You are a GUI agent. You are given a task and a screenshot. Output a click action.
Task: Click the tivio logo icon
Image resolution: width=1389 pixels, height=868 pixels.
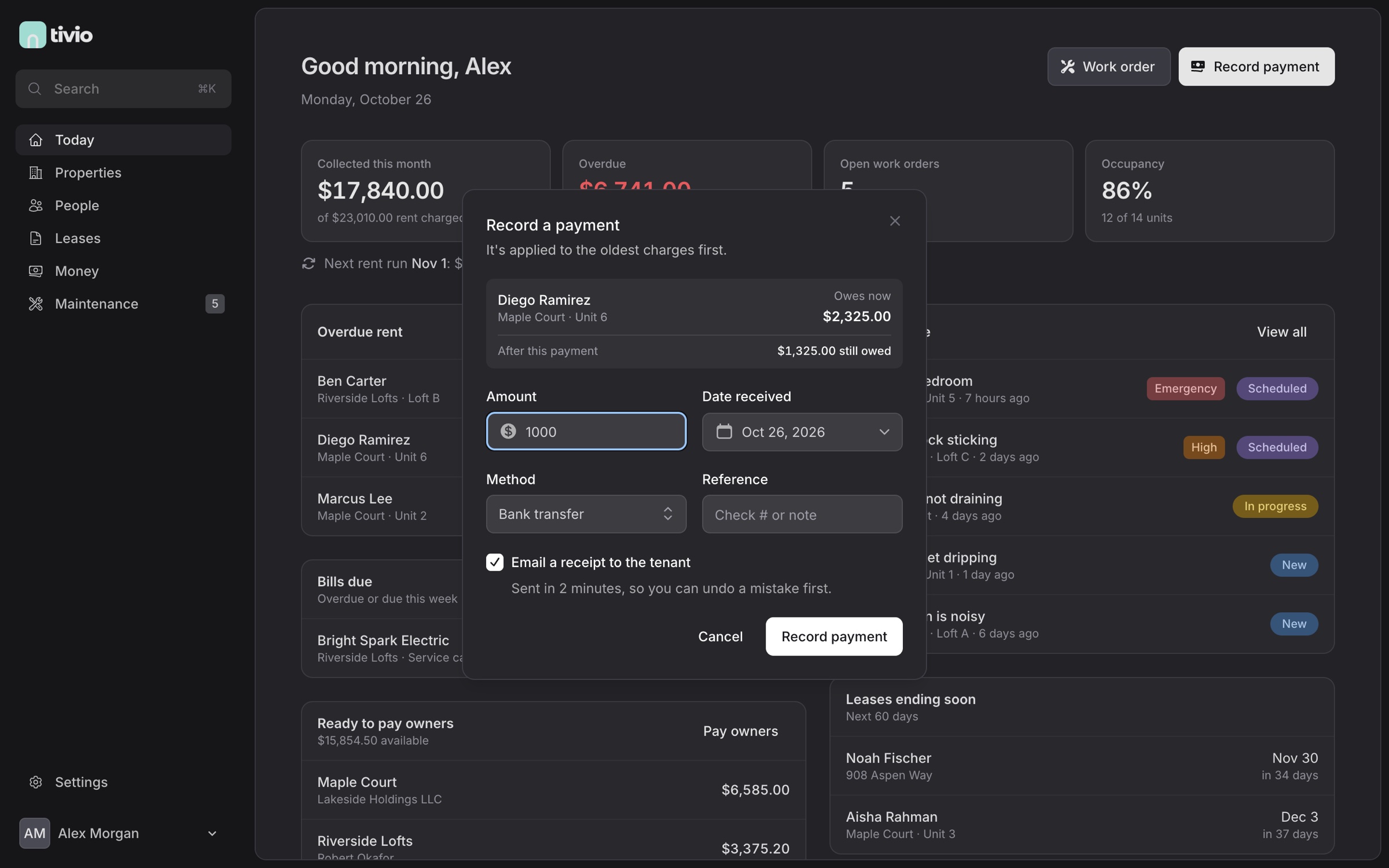click(x=32, y=35)
